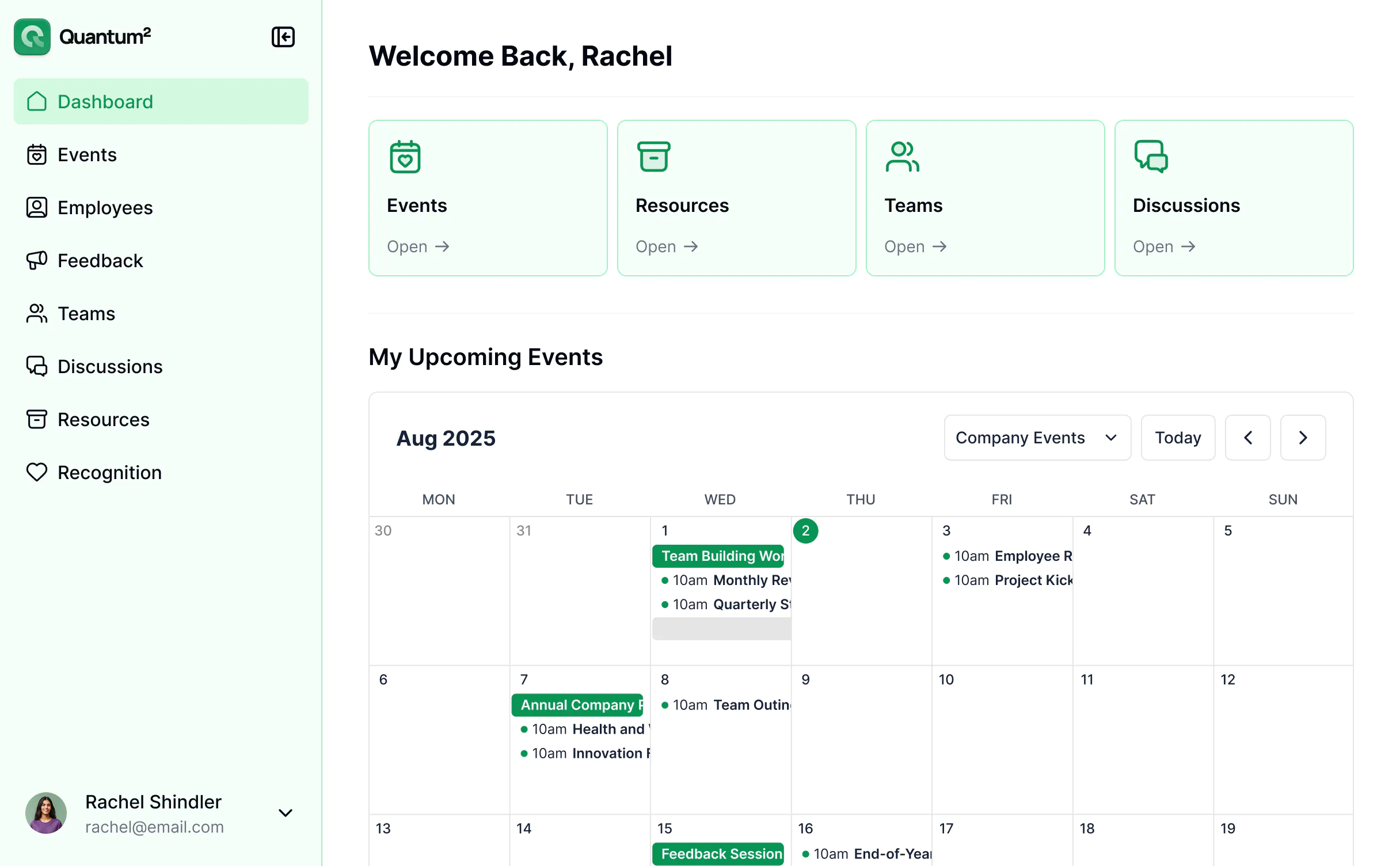Click the Quantum logo icon
This screenshot has height=866, width=1400.
pyautogui.click(x=32, y=37)
